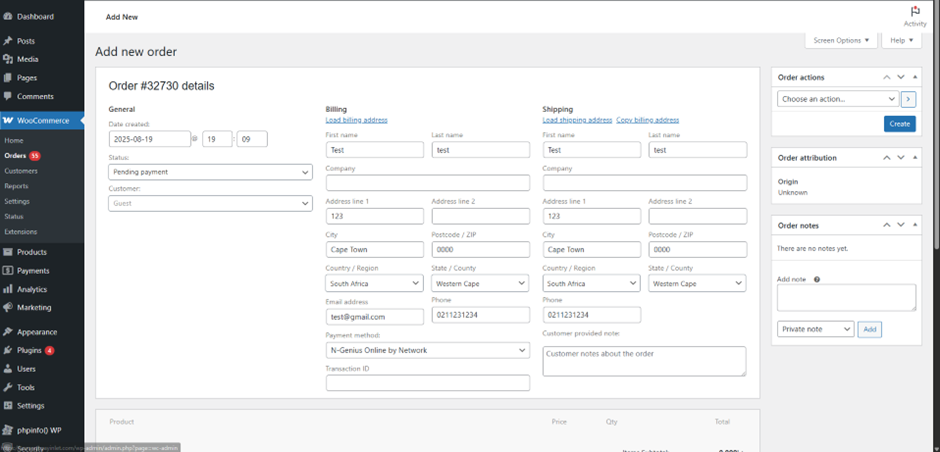This screenshot has height=452, width=940.
Task: Click the Dashboard icon in sidebar
Action: click(x=8, y=17)
